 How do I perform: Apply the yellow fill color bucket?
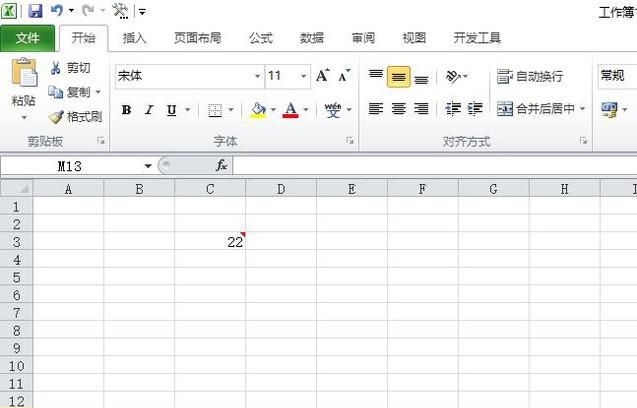pyautogui.click(x=258, y=110)
